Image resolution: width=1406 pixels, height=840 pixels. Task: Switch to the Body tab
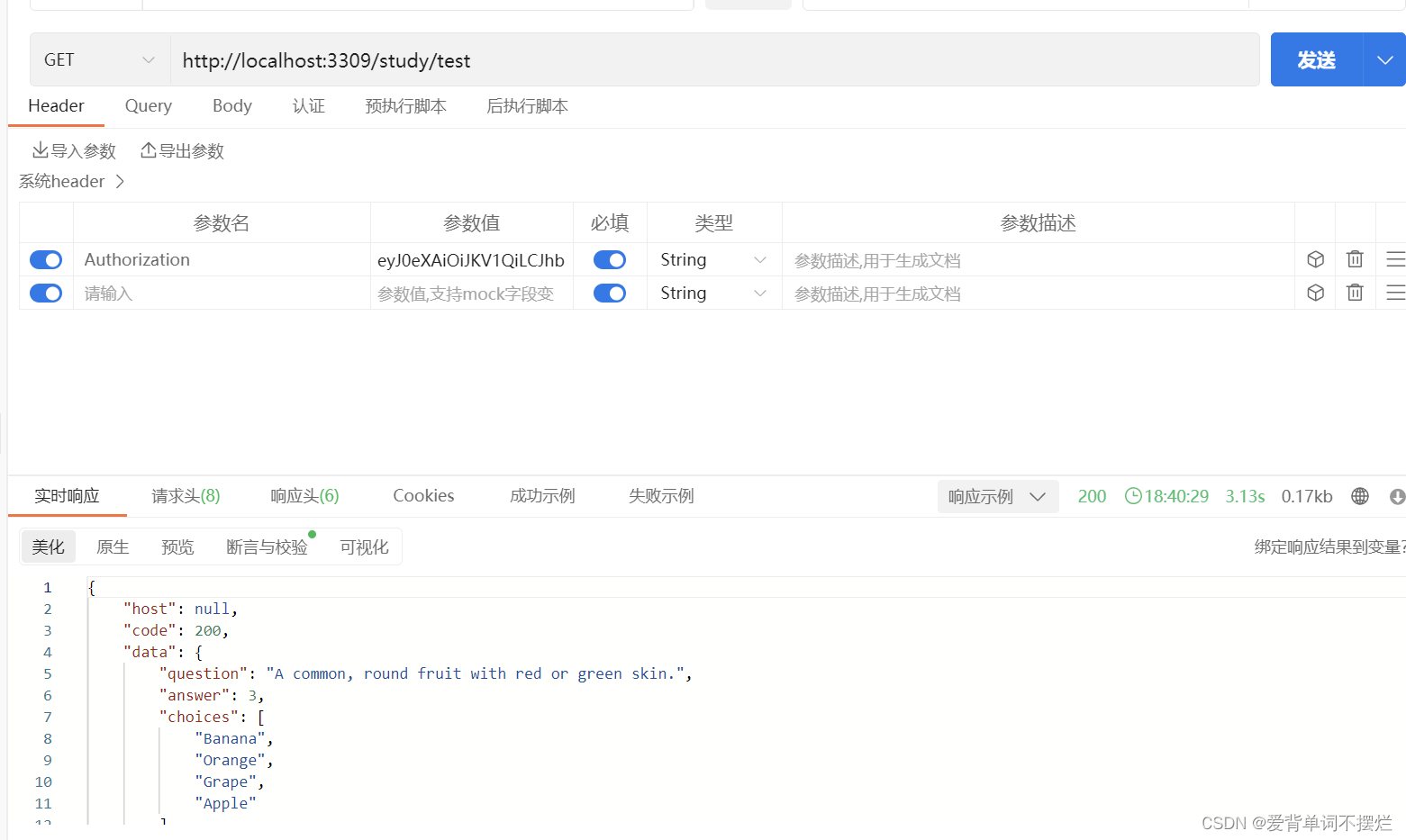click(x=232, y=106)
